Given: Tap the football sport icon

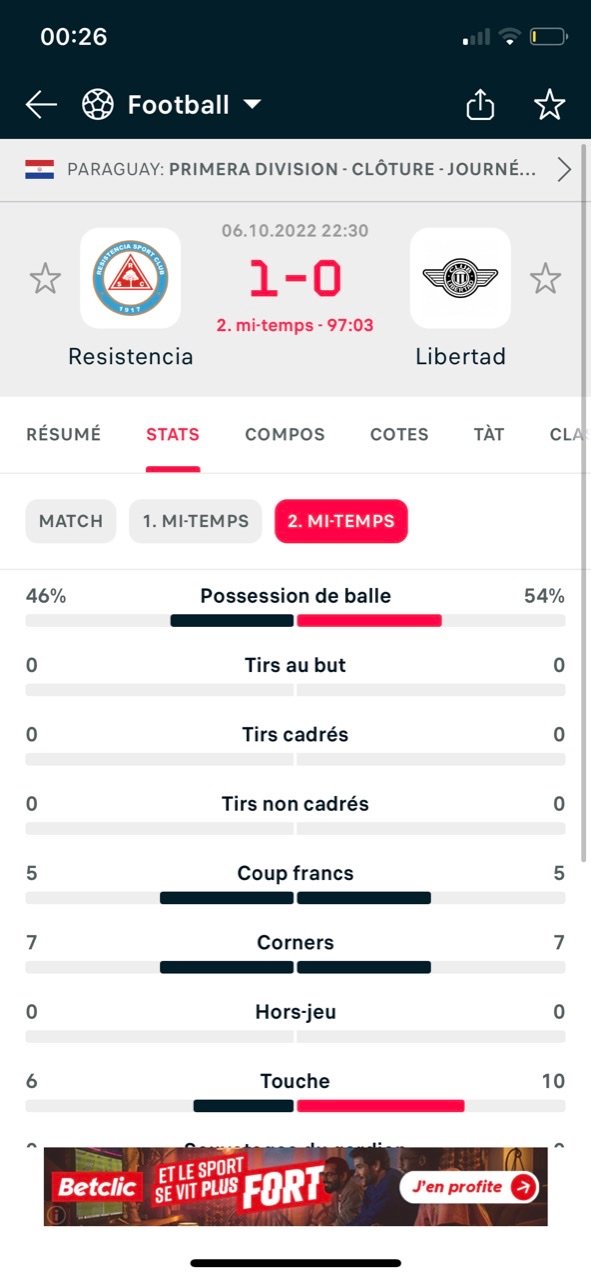Looking at the screenshot, I should [x=98, y=105].
